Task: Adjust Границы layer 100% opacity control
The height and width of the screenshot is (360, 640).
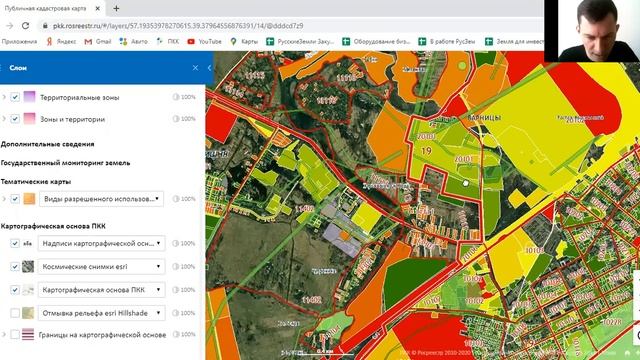Action: [184, 334]
